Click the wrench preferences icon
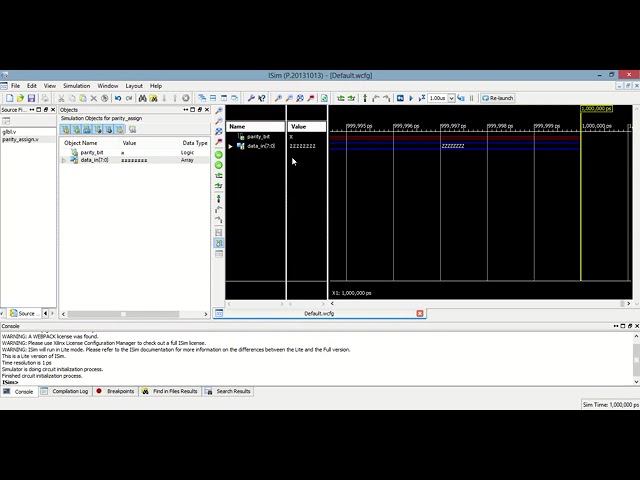The image size is (640, 480). pyautogui.click(x=251, y=98)
